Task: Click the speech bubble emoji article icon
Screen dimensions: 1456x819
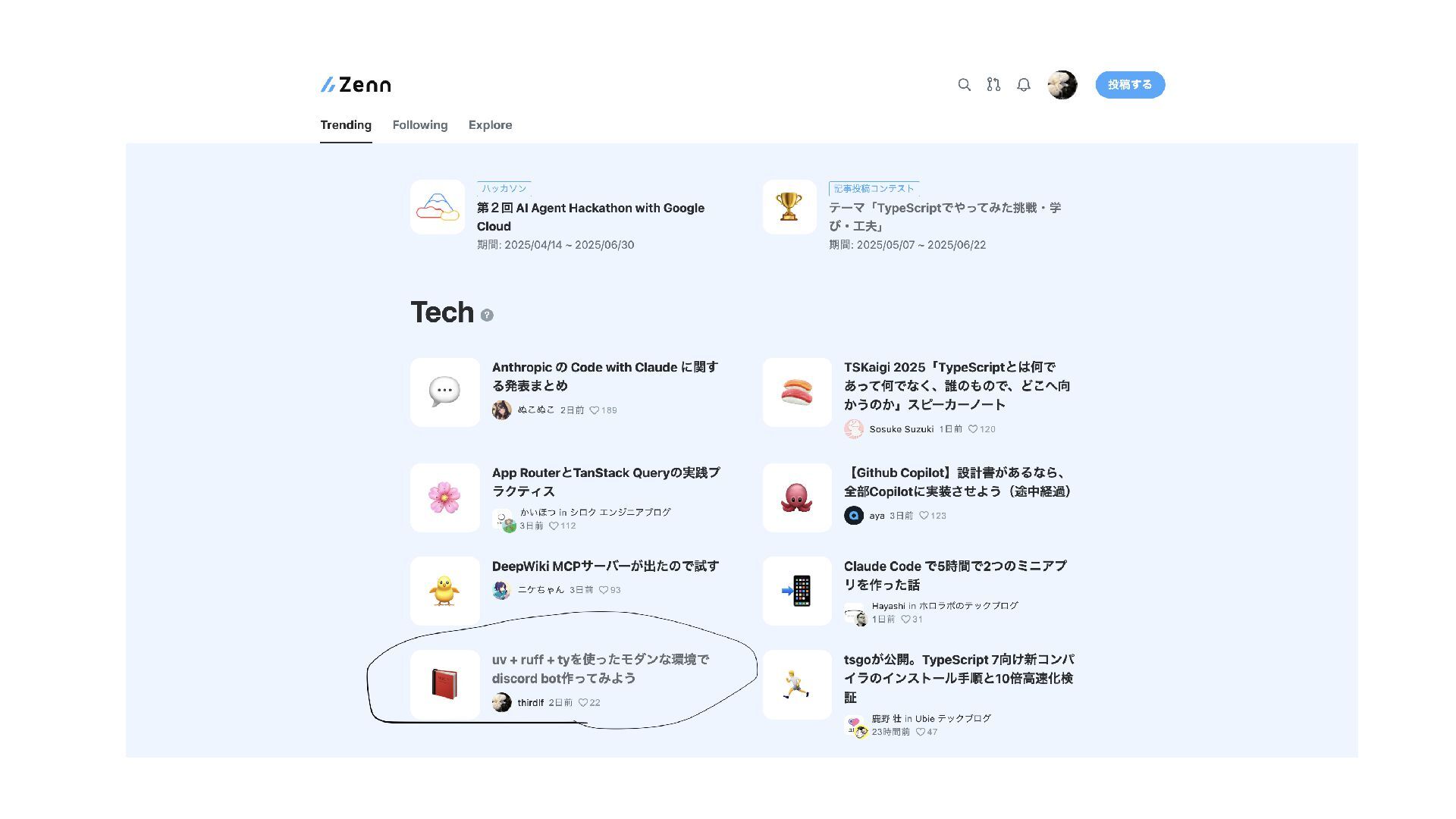Action: [x=445, y=392]
